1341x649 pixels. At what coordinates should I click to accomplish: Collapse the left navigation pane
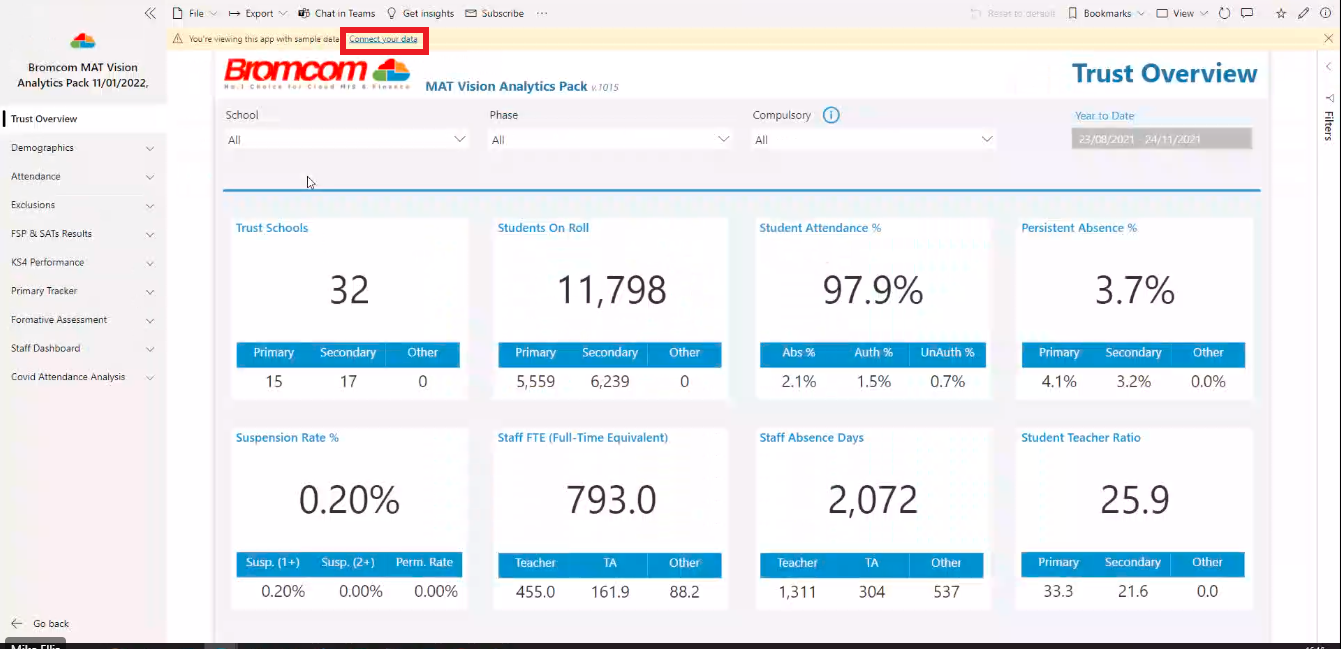pyautogui.click(x=150, y=13)
